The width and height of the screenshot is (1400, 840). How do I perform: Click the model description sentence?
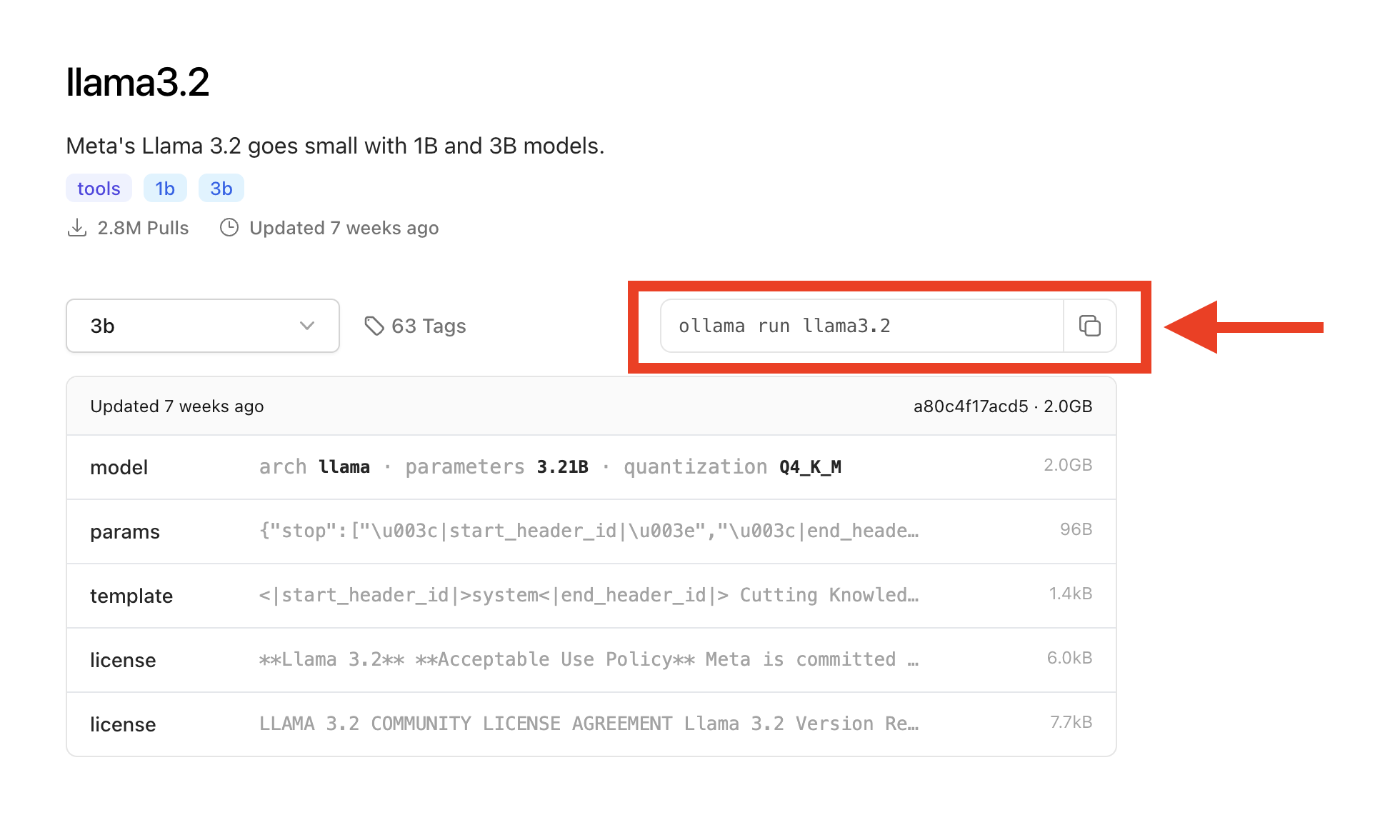tap(335, 146)
